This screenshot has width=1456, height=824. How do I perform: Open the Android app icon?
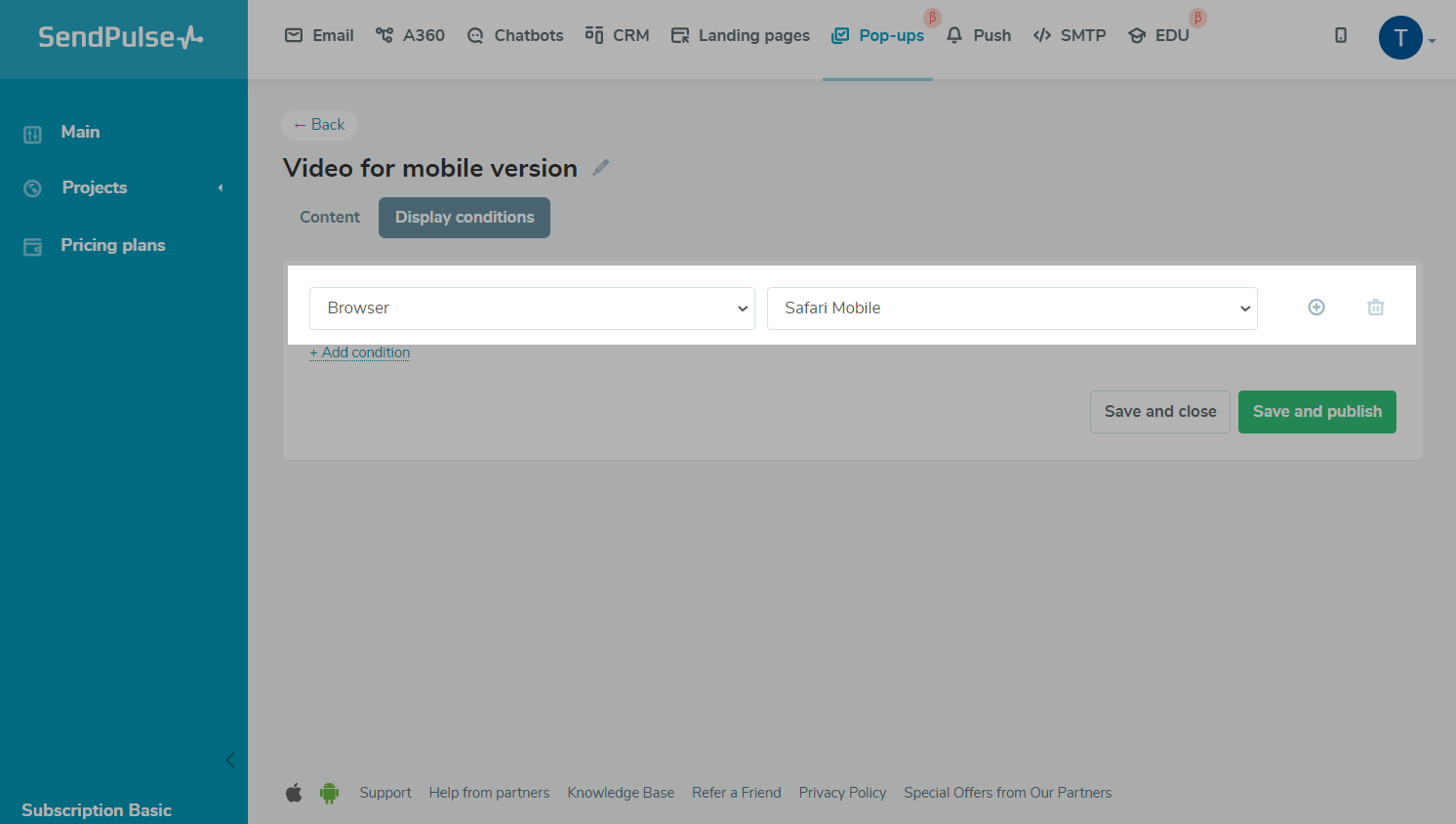pos(330,793)
